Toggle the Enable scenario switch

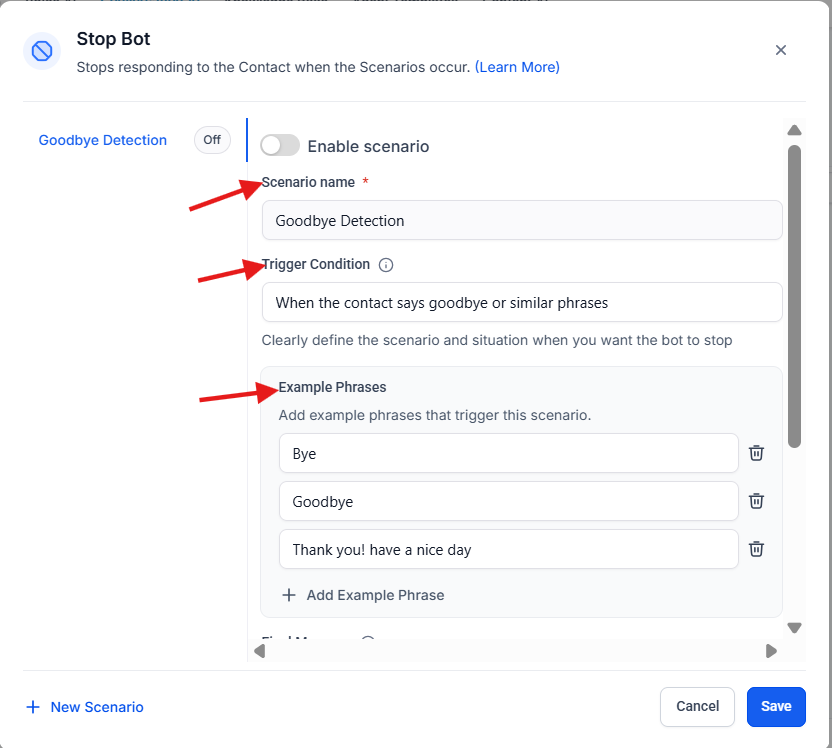tap(280, 146)
